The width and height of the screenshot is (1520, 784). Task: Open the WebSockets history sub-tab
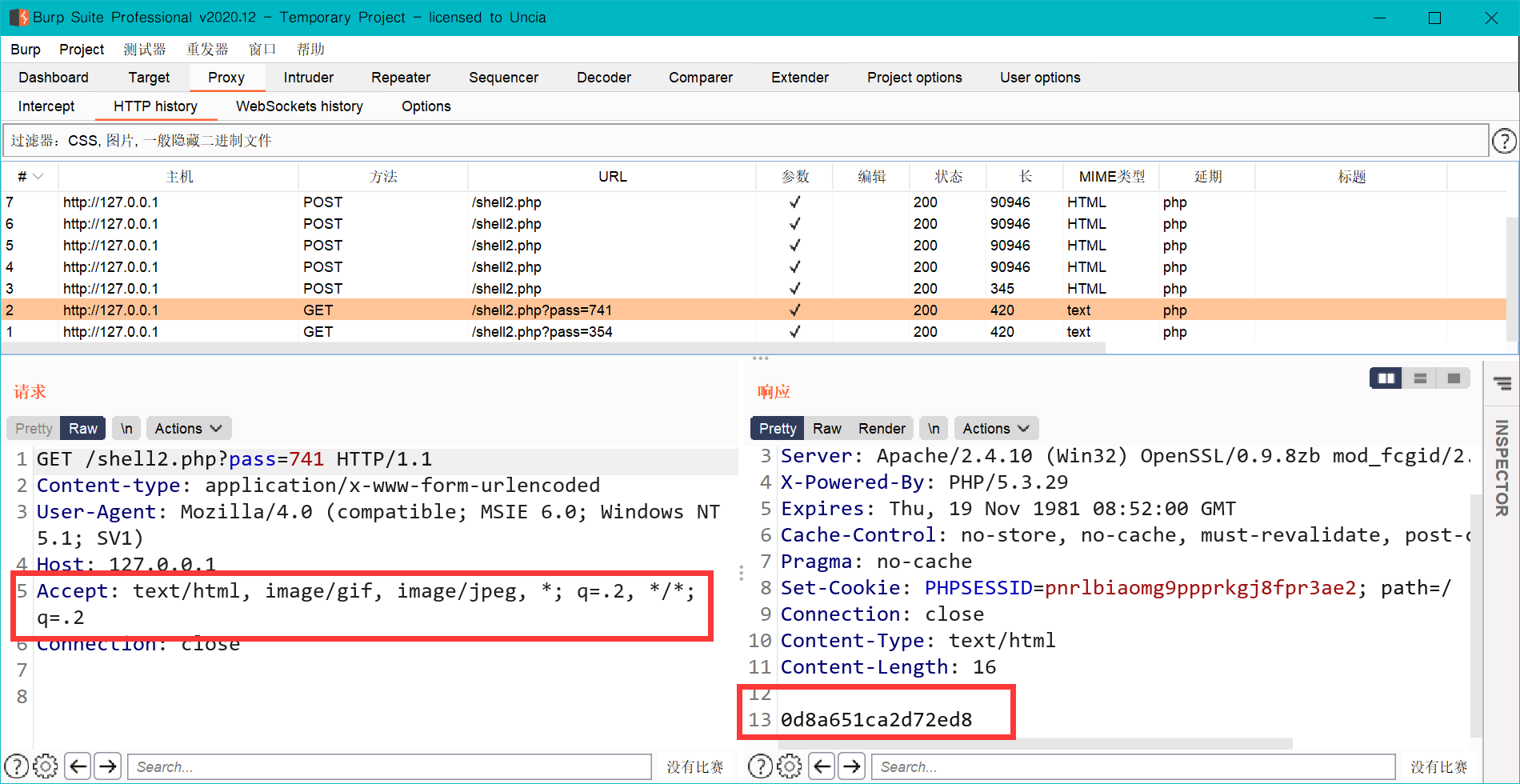click(x=299, y=106)
